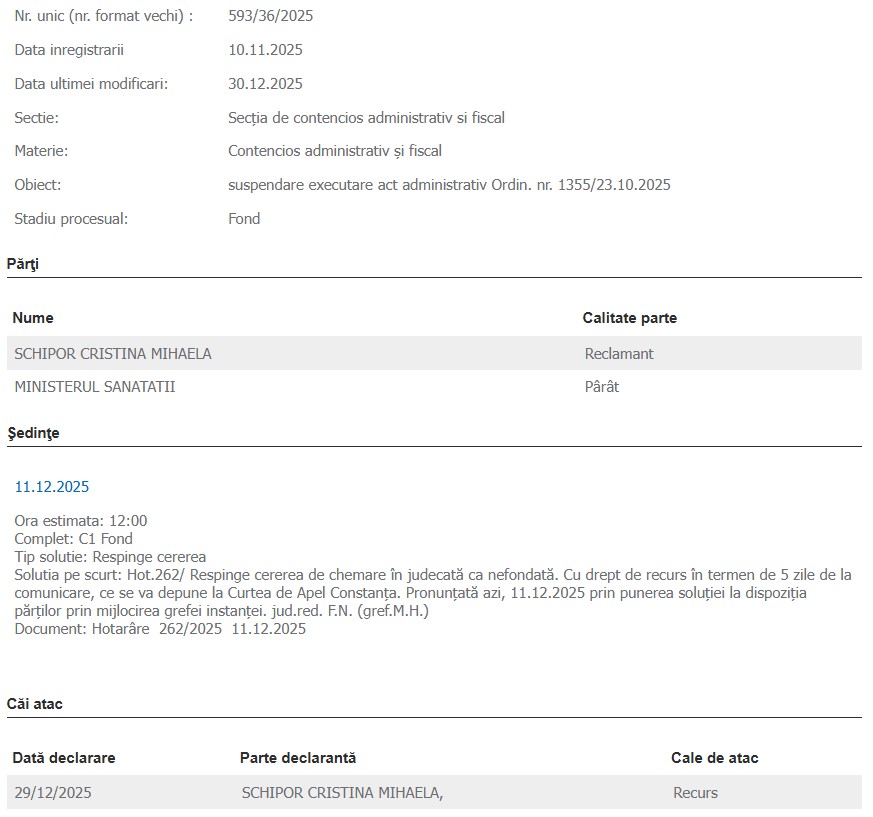Select the Obiect text 'suspendare executare act administrativ'
873x817 pixels.
click(x=357, y=185)
